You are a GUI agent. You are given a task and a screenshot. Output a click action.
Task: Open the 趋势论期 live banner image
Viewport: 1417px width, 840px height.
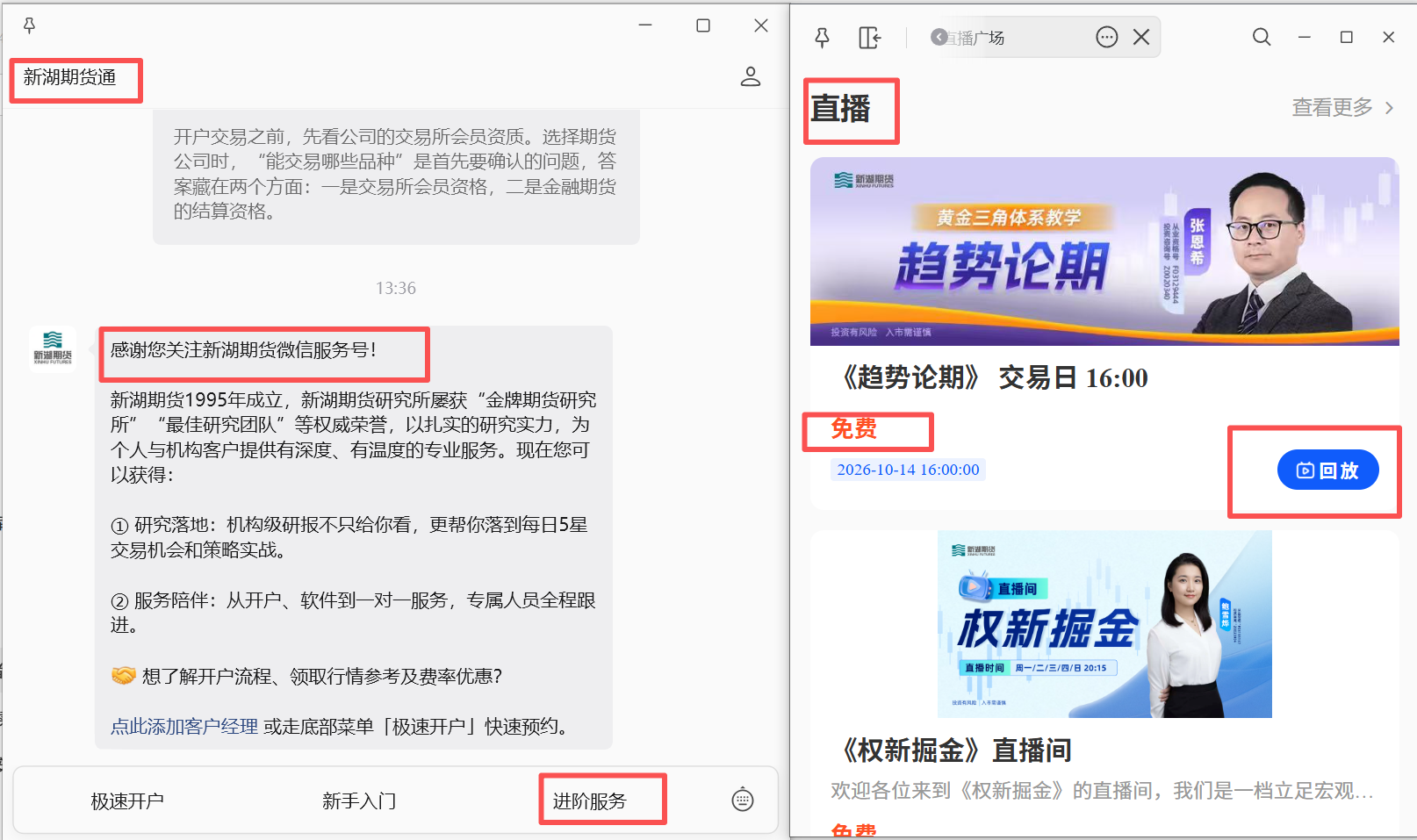point(1104,251)
